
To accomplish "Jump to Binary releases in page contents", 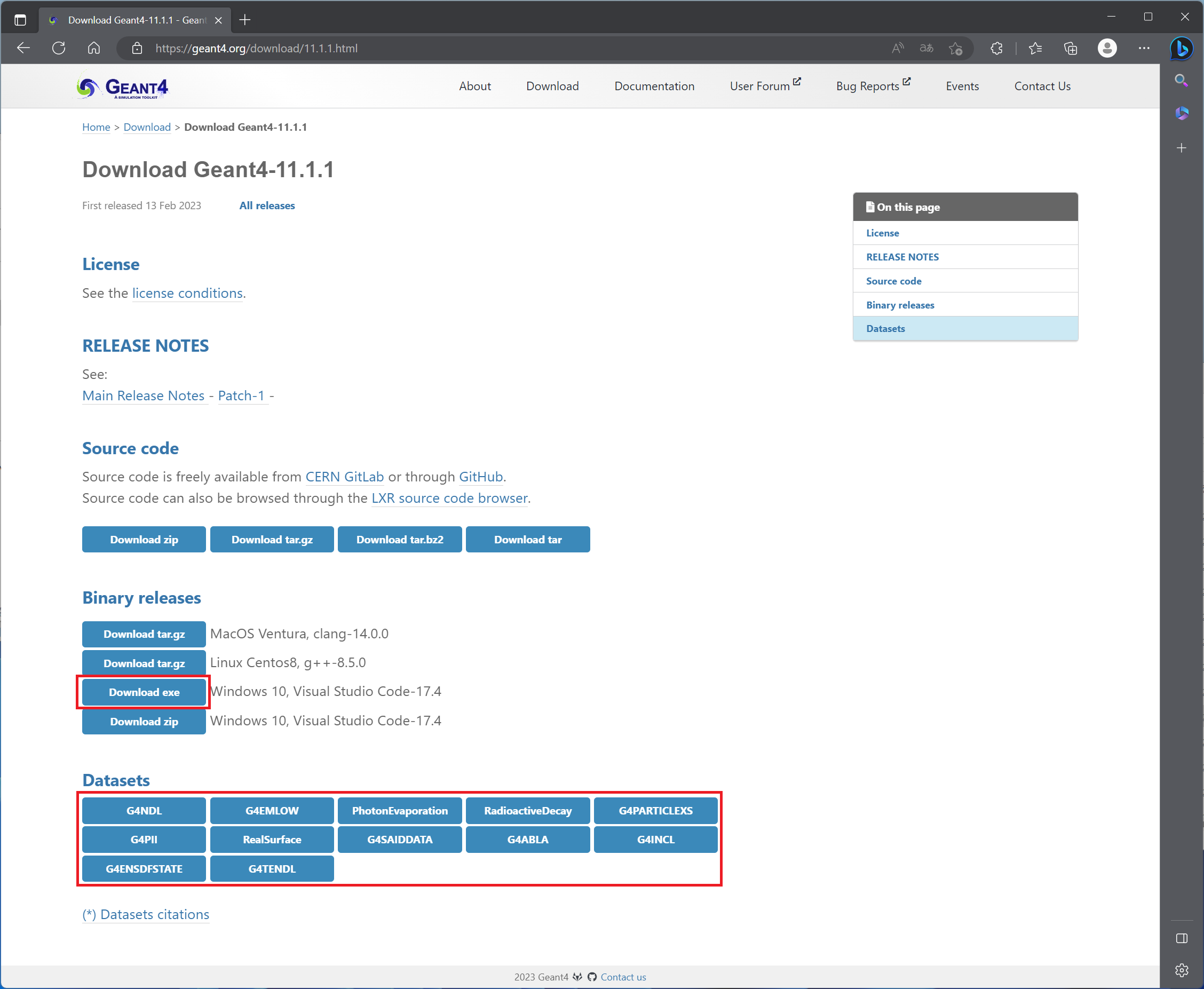I will pos(900,305).
